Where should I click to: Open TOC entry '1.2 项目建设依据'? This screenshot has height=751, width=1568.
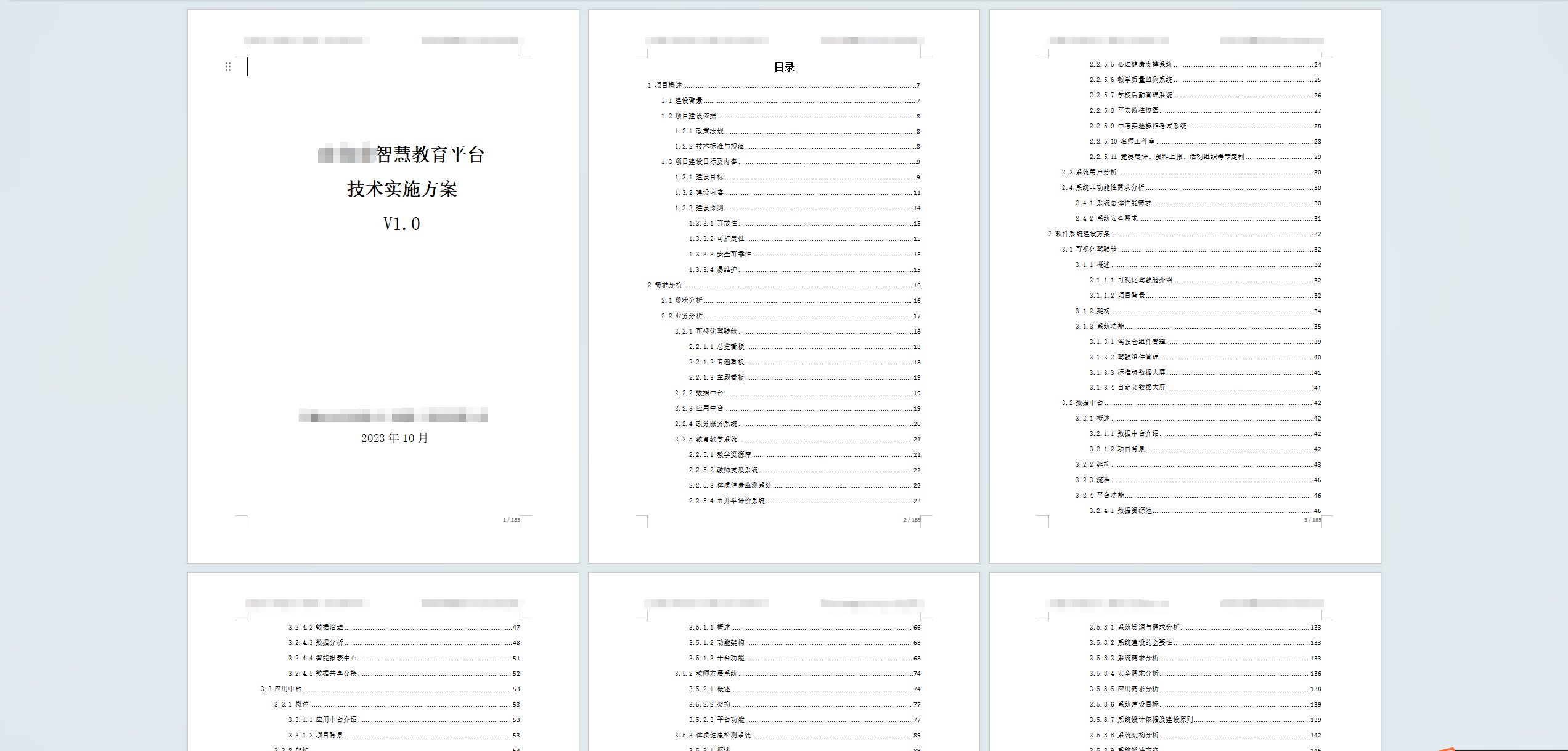coord(790,117)
